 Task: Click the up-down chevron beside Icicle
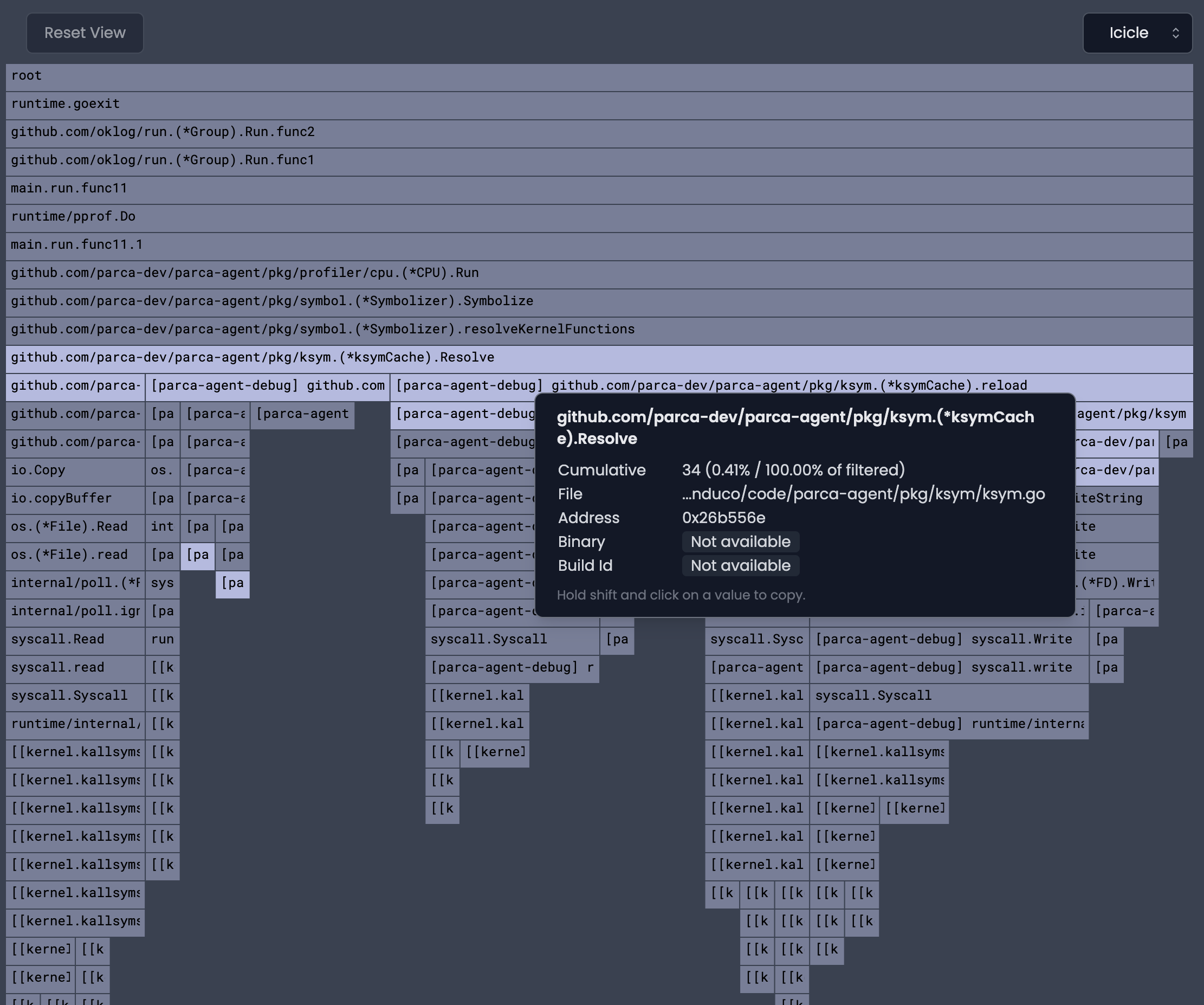click(x=1175, y=33)
